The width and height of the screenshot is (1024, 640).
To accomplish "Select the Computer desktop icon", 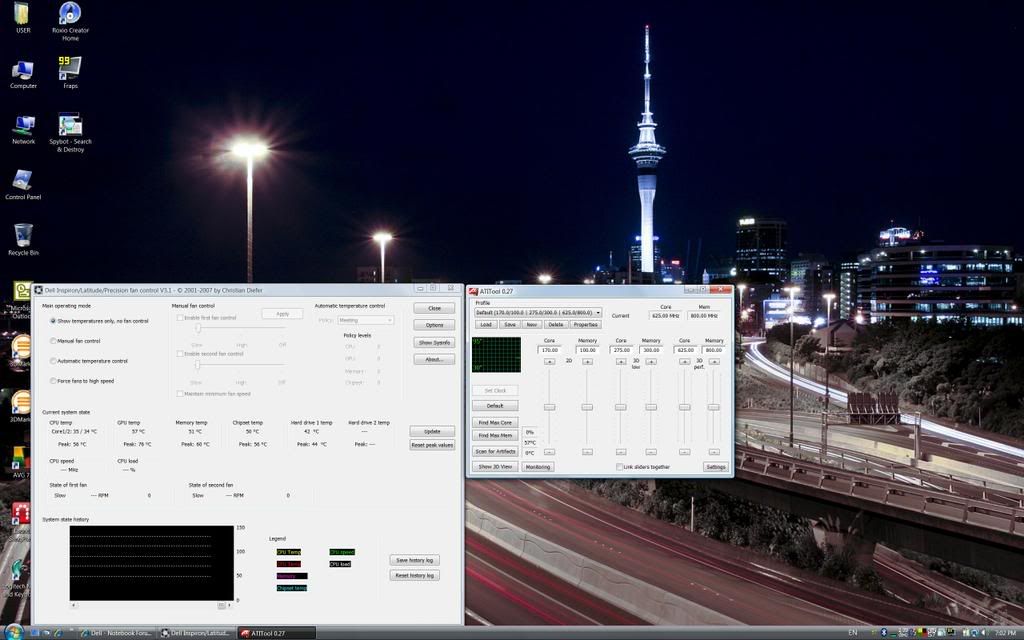I will [x=23, y=74].
